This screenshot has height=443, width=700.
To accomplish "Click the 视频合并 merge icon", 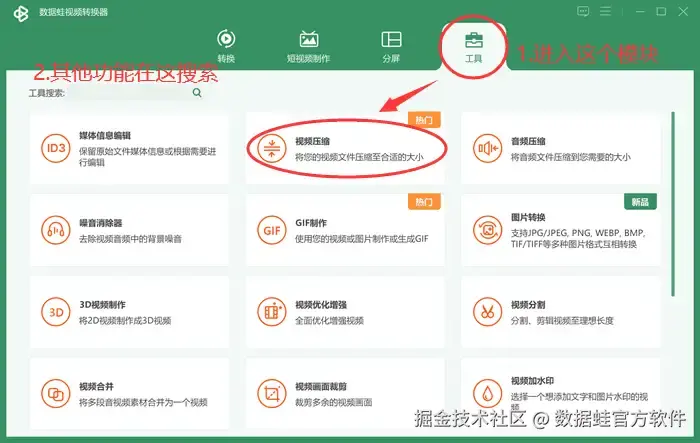I will pyautogui.click(x=56, y=394).
